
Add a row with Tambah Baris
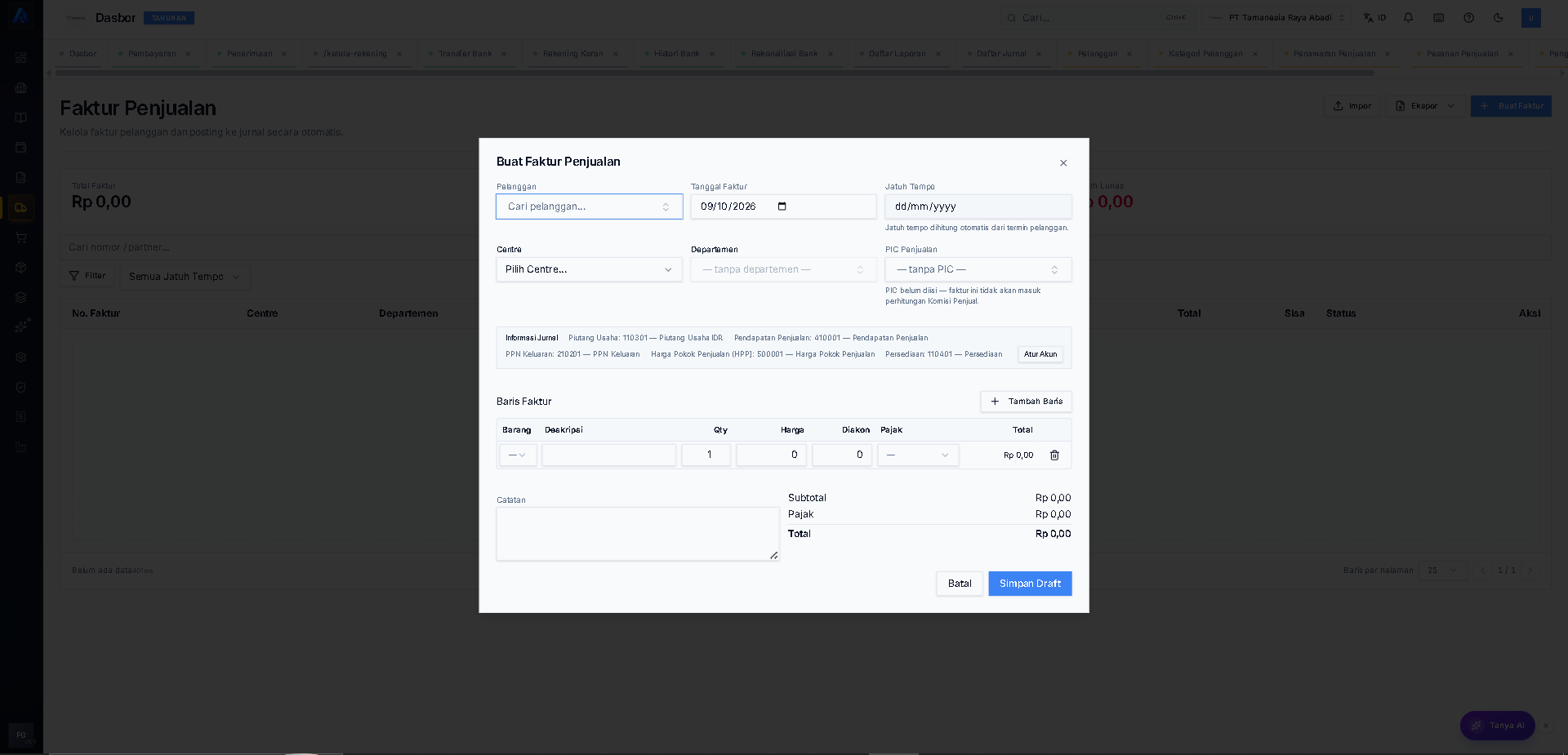[1026, 402]
